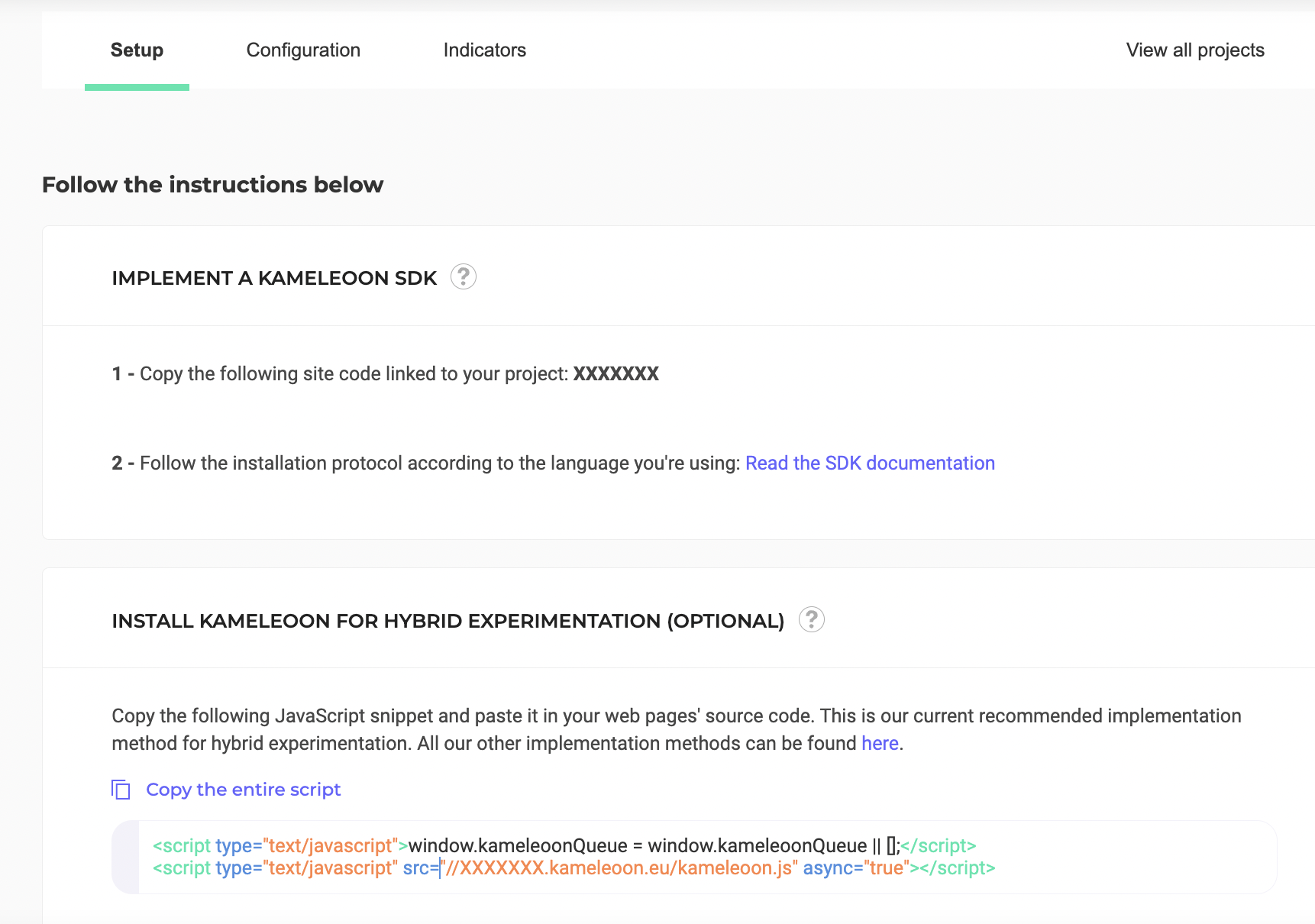
Task: Click inside the JavaScript snippet code box
Action: click(694, 857)
